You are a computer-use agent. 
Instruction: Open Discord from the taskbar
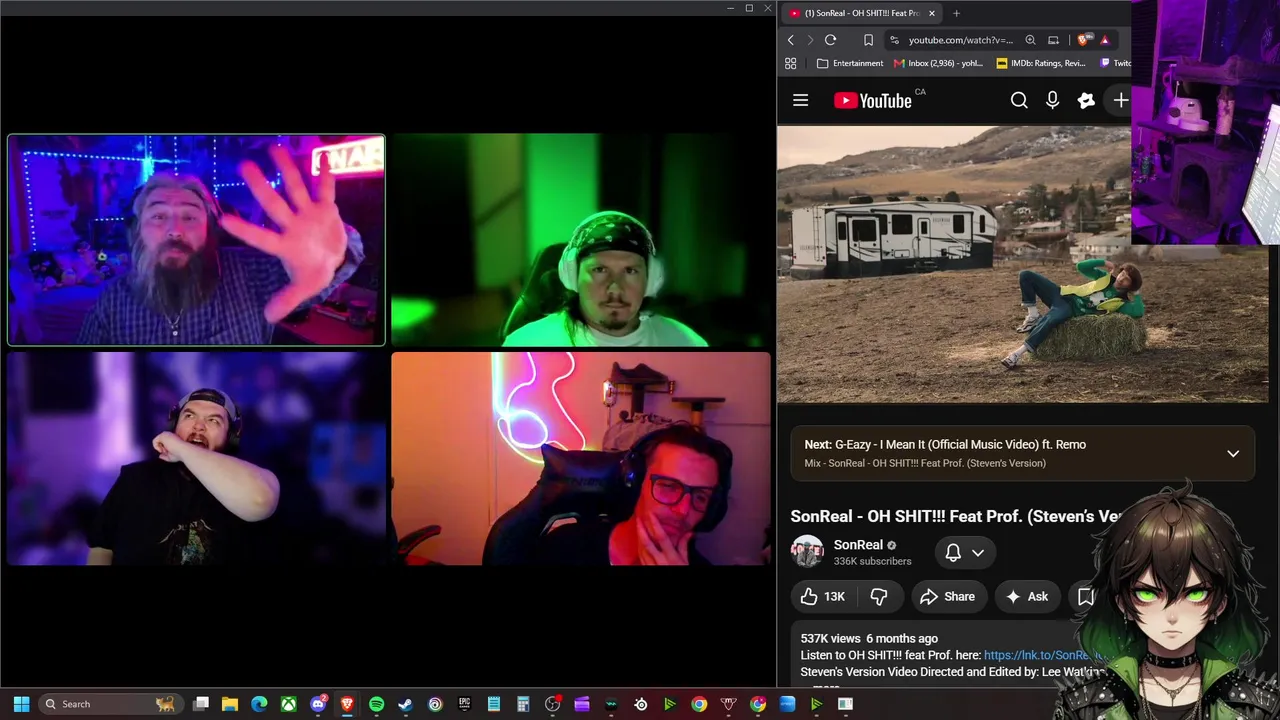(318, 704)
